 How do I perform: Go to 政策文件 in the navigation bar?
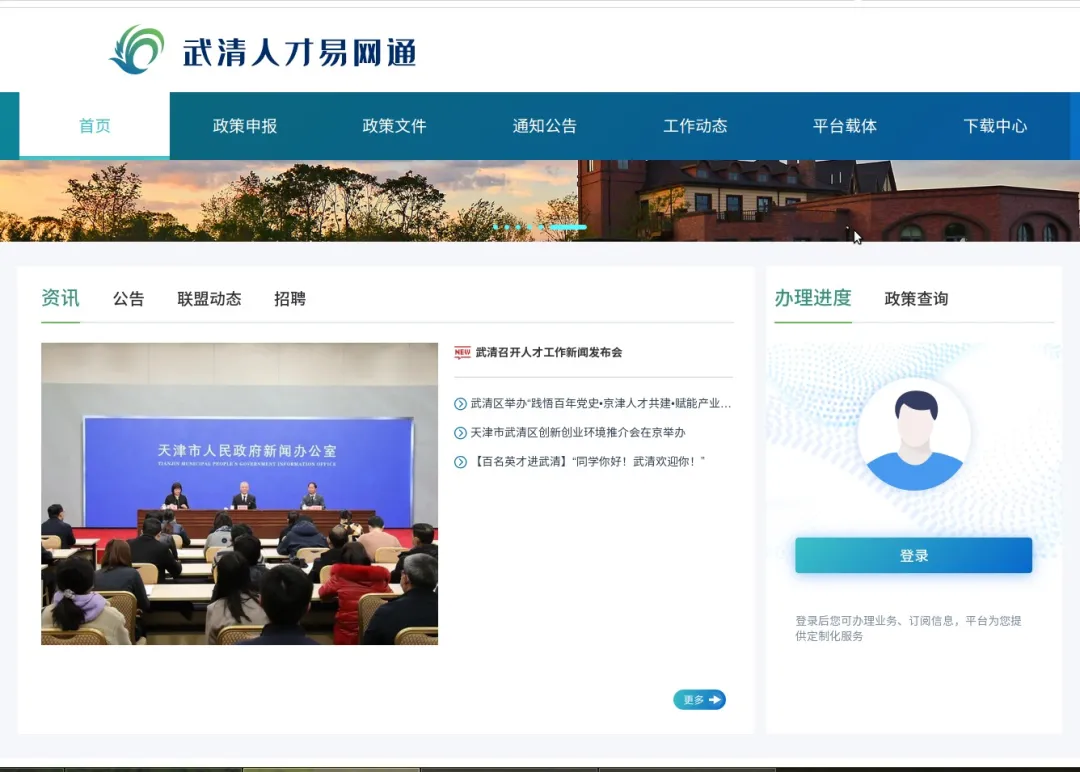coord(395,126)
